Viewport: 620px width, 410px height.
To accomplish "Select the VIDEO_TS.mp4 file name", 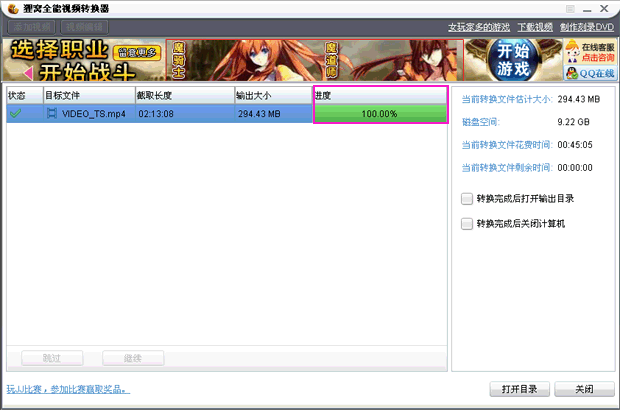I will pyautogui.click(x=94, y=114).
